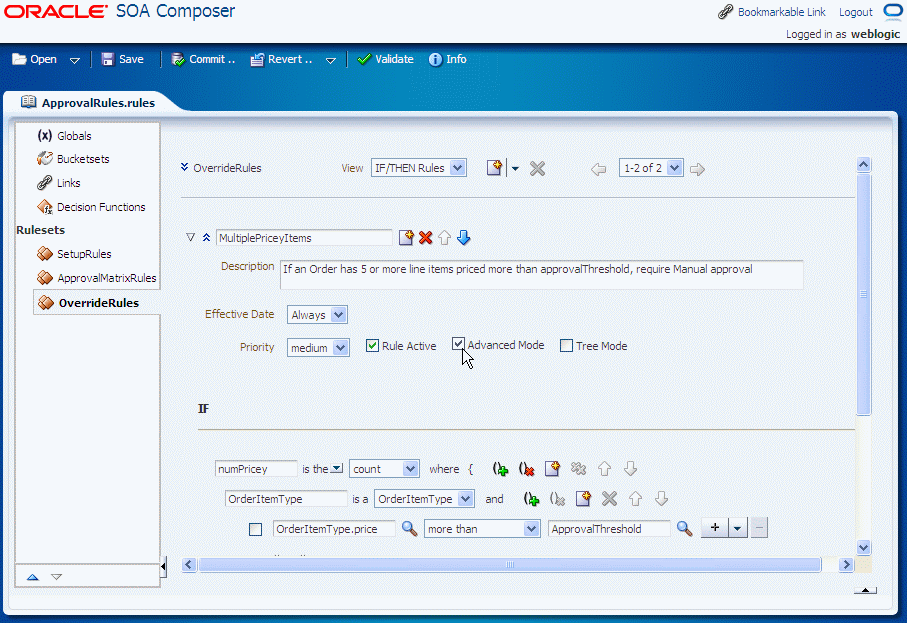Click the horizontal scrollbar right arrow
The width and height of the screenshot is (907, 623).
[846, 565]
